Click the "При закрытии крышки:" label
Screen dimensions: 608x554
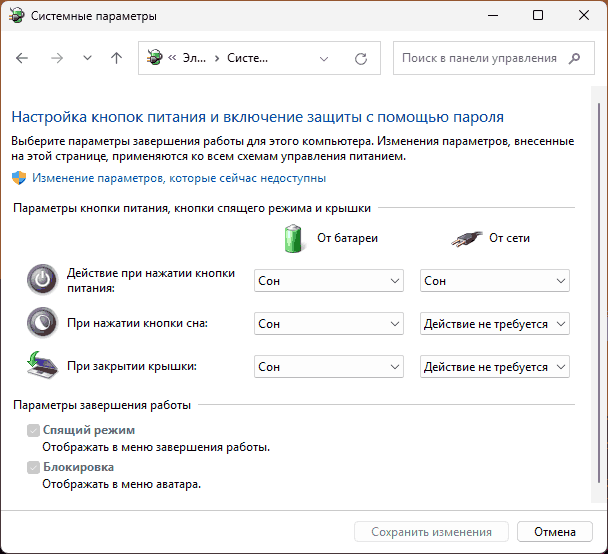132,366
